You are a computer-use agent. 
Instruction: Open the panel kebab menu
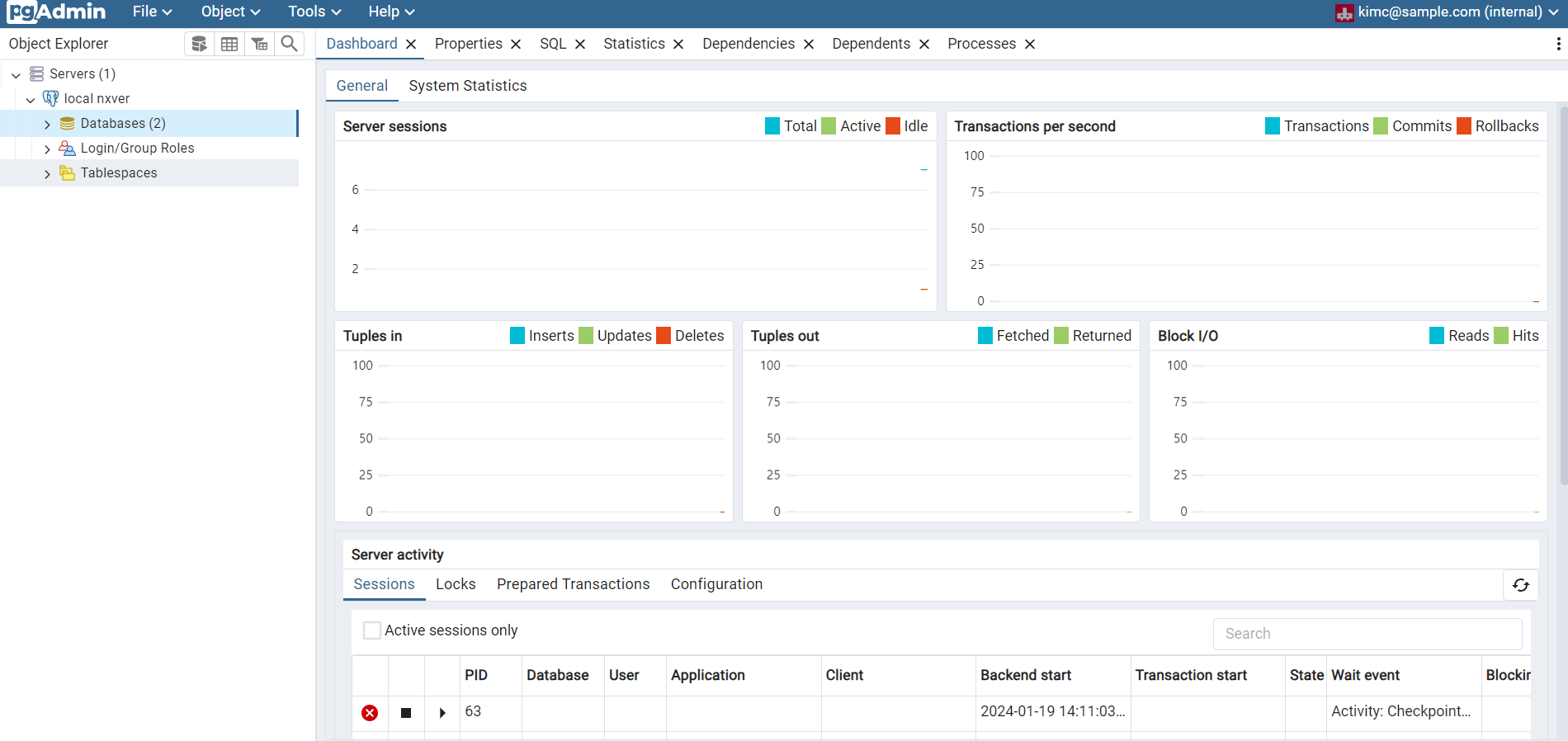click(1558, 44)
